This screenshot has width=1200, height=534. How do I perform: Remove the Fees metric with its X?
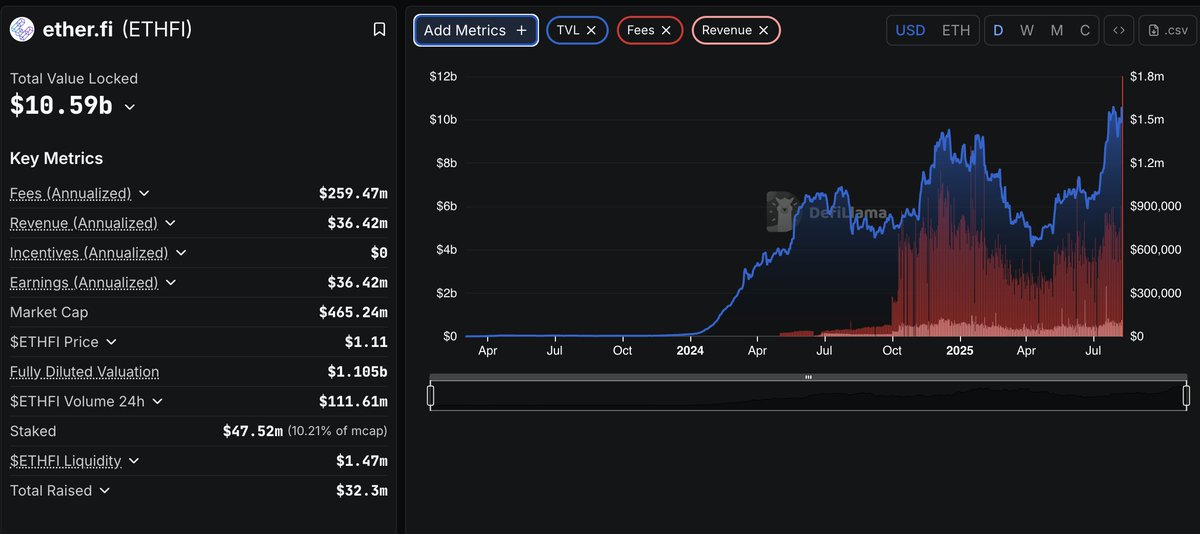pyautogui.click(x=666, y=30)
